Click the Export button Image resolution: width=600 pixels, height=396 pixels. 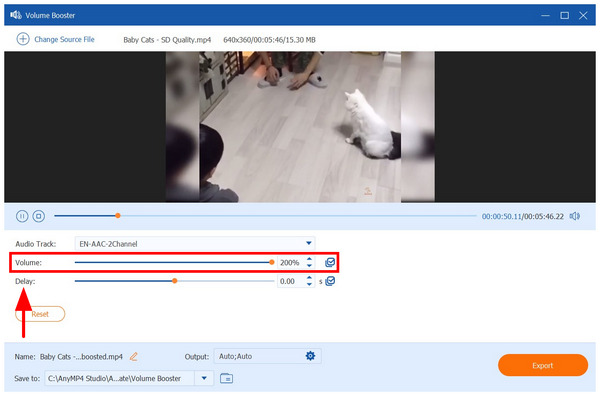[x=543, y=365]
